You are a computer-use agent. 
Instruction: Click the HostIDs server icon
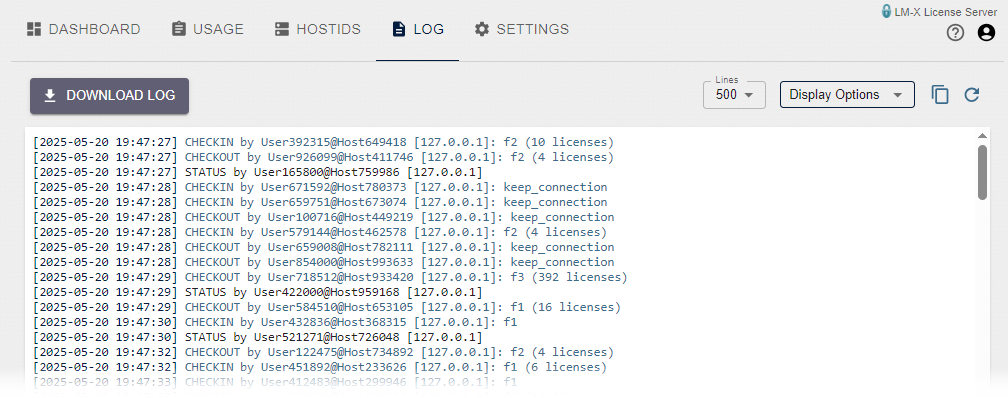point(282,29)
